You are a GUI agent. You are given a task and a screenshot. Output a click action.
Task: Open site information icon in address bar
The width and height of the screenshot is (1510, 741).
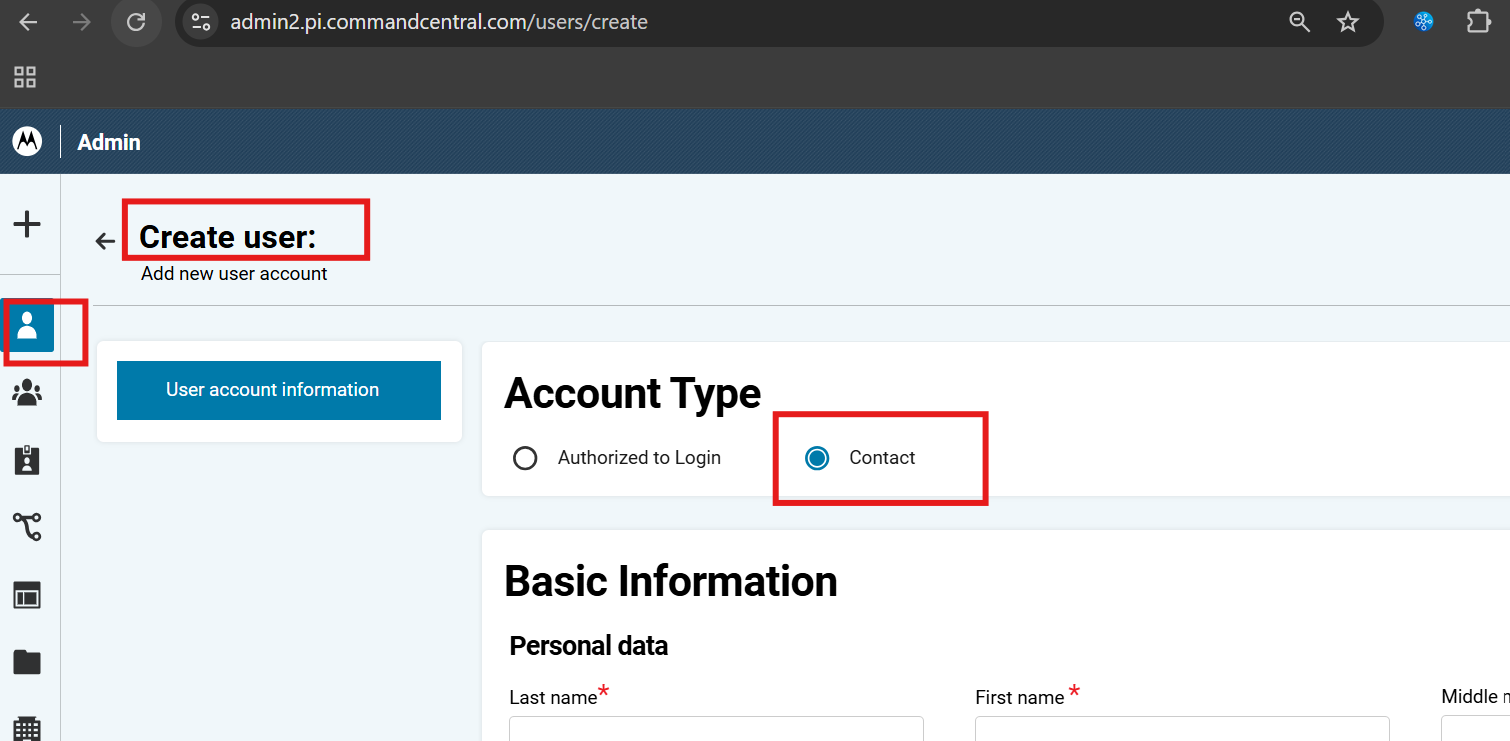pos(201,22)
